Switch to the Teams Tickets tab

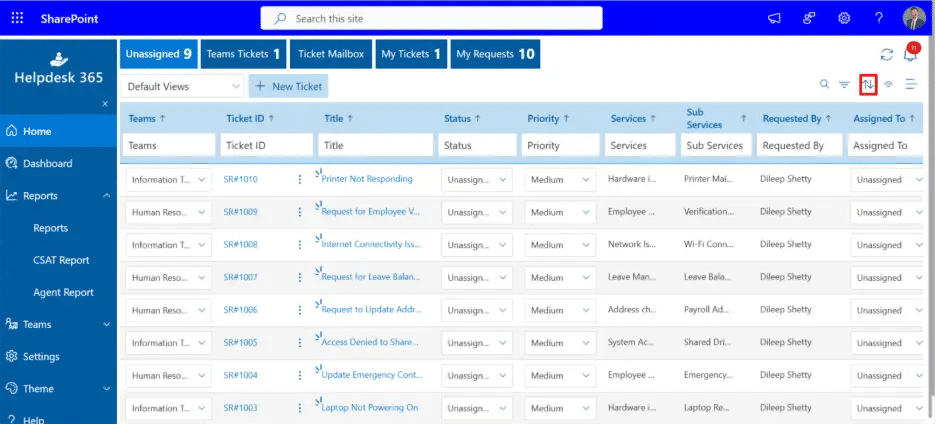244,54
